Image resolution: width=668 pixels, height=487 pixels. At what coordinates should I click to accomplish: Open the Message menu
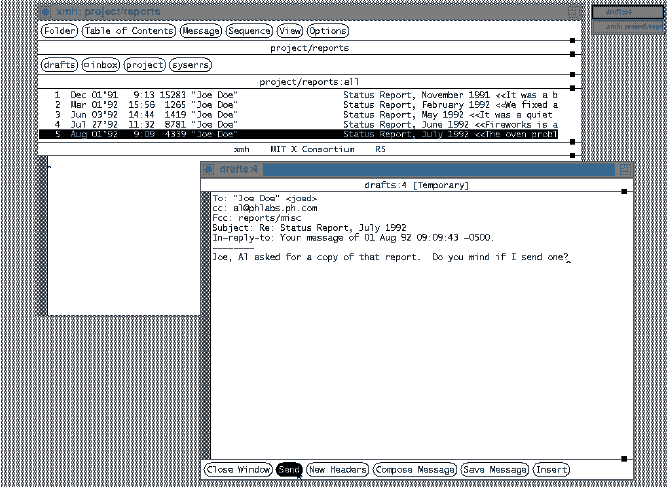[201, 32]
